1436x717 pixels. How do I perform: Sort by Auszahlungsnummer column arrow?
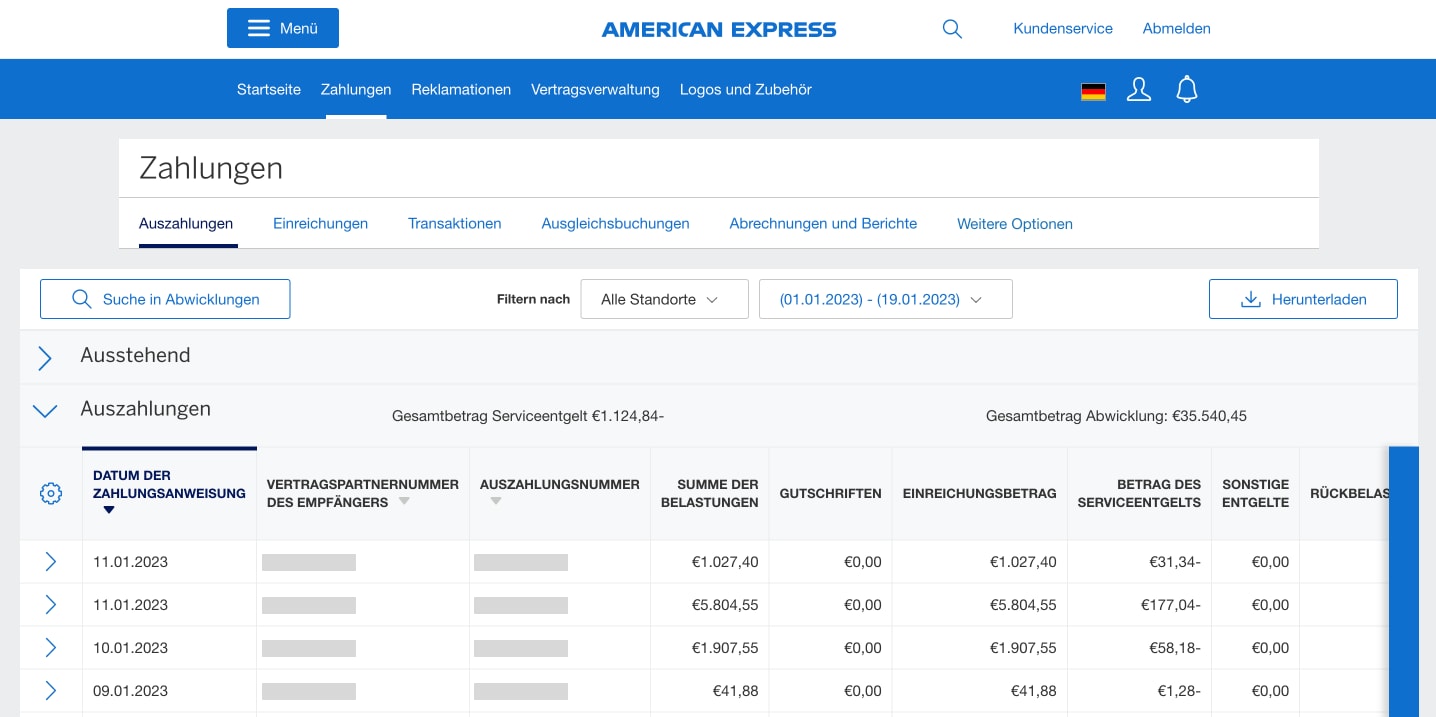click(496, 501)
